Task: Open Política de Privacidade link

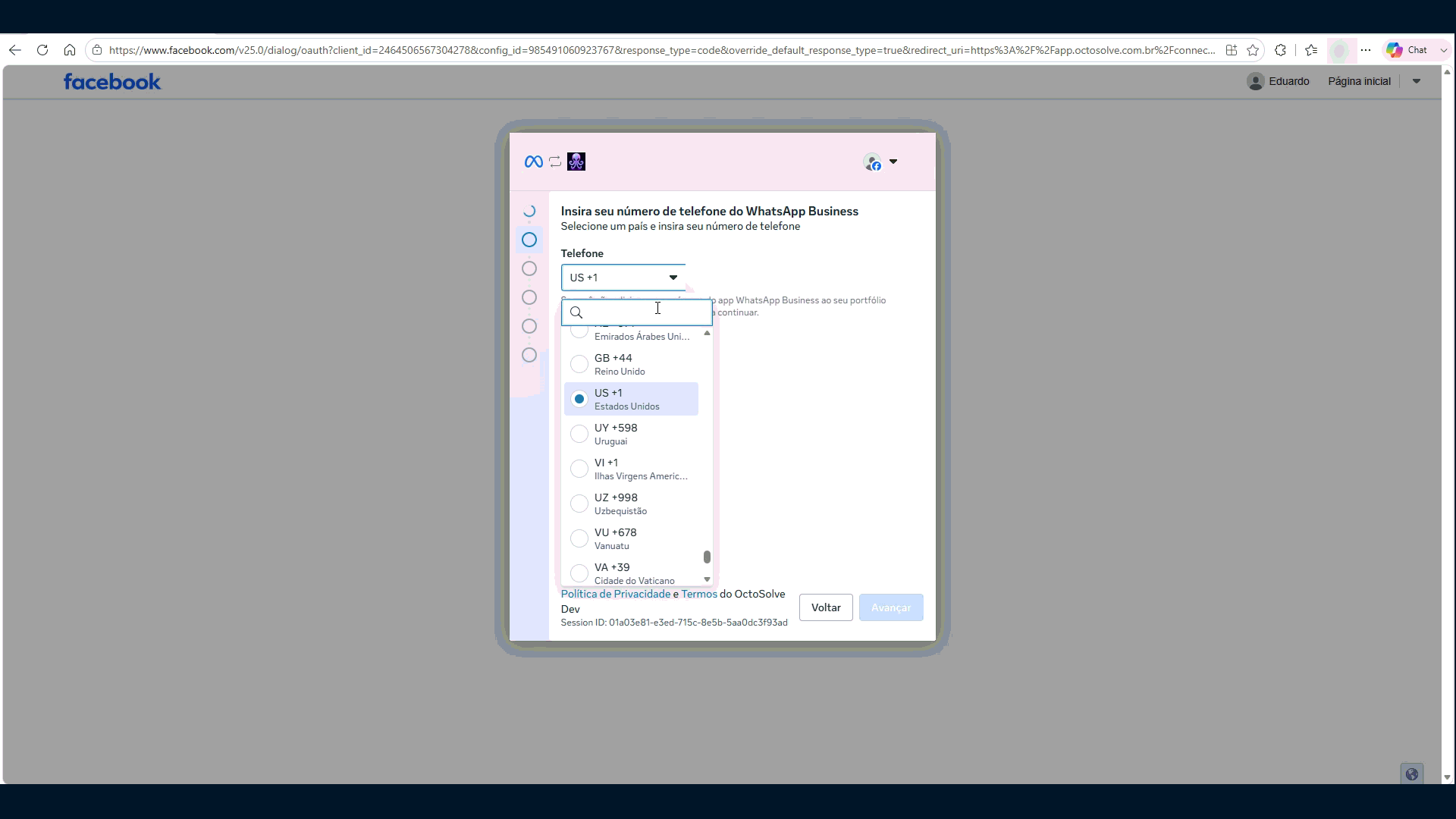Action: 616,594
